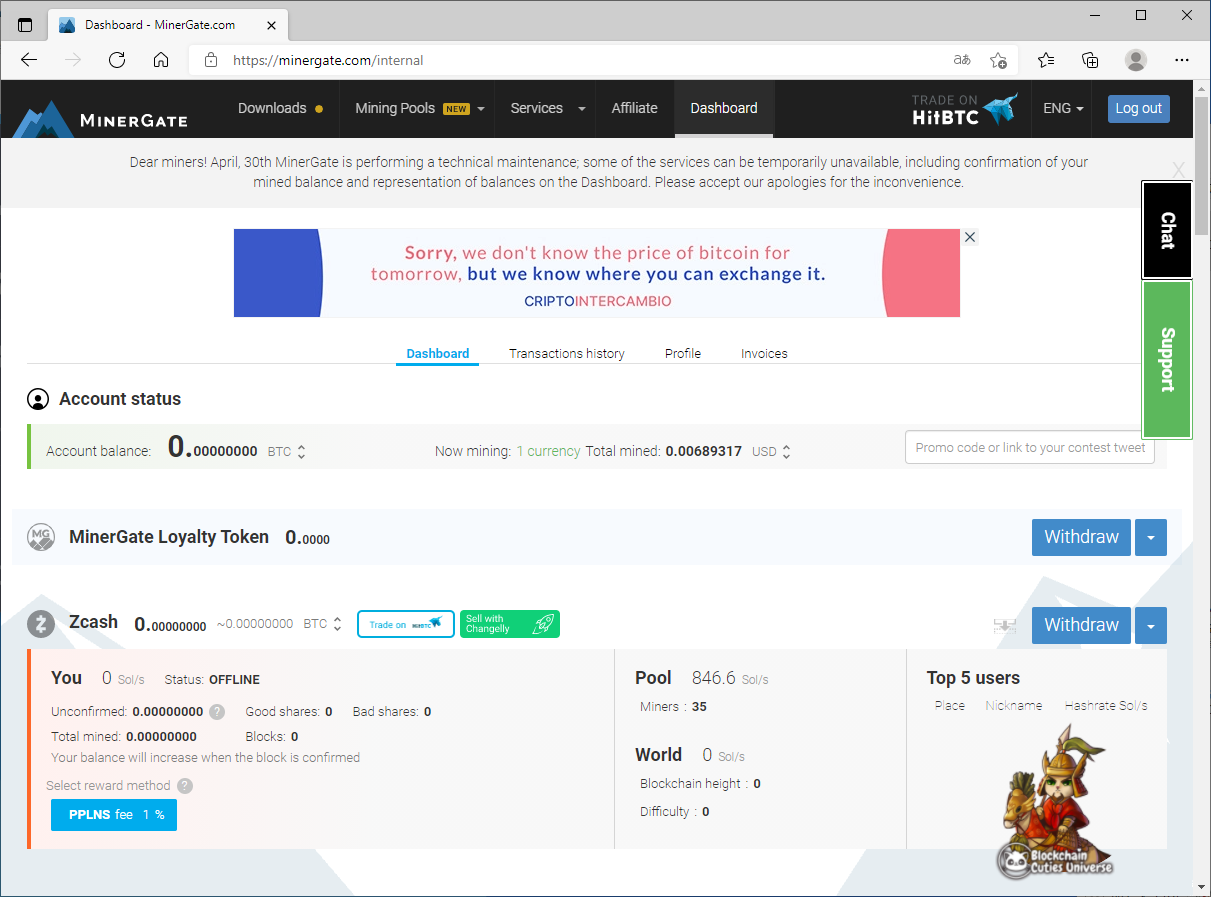Screen dimensions: 1211x897
Task: Click the Zcash download miner icon
Action: (1005, 626)
